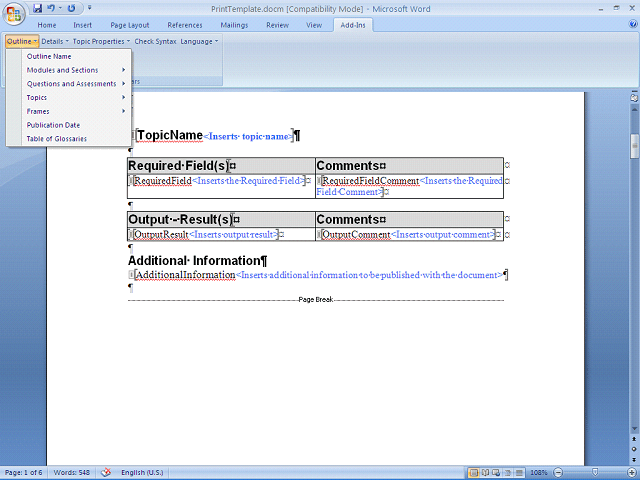Click the spelling check status icon
Viewport: 640px width, 480px height.
(106, 472)
